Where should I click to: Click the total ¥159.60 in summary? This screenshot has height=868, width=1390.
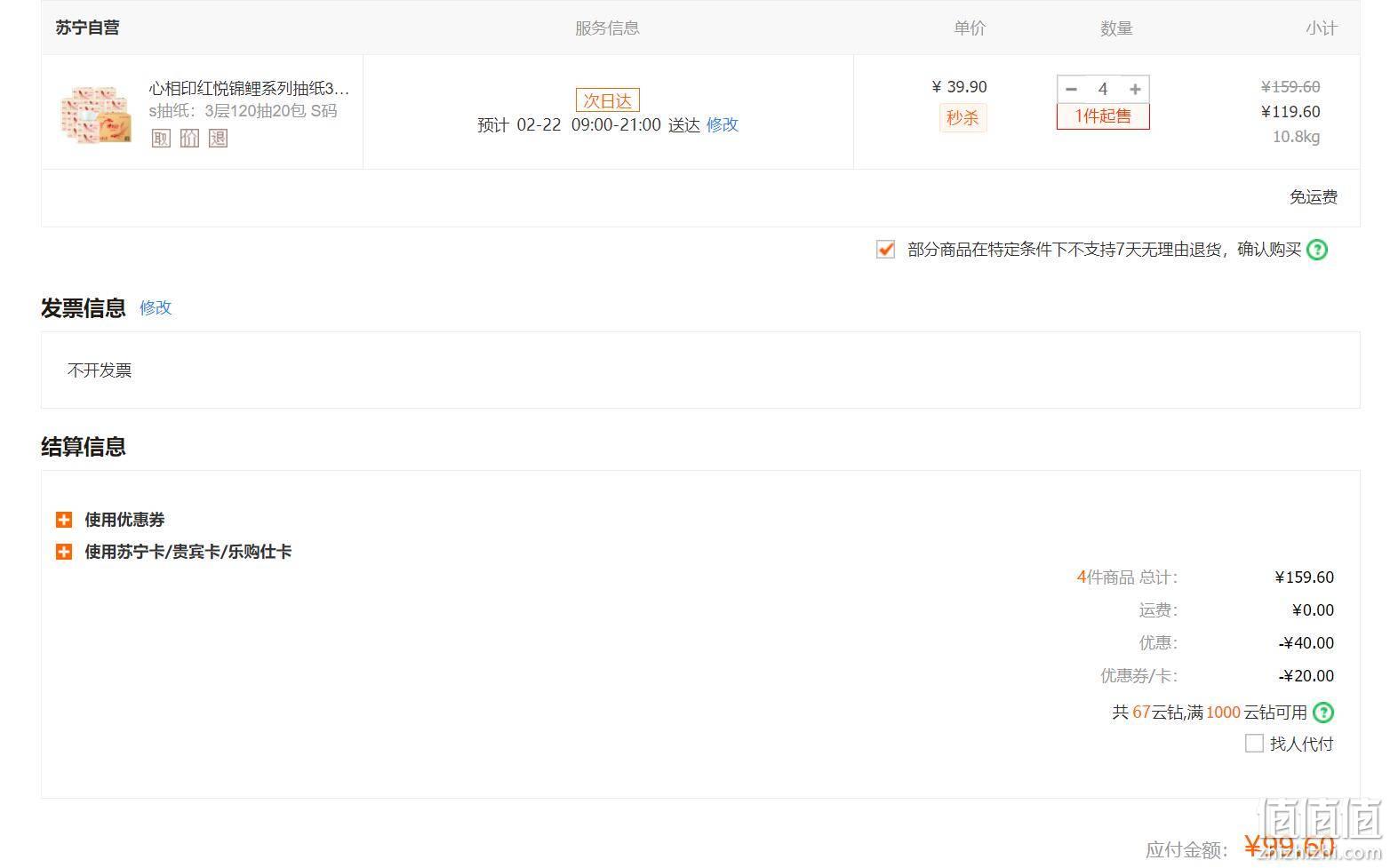[1305, 577]
